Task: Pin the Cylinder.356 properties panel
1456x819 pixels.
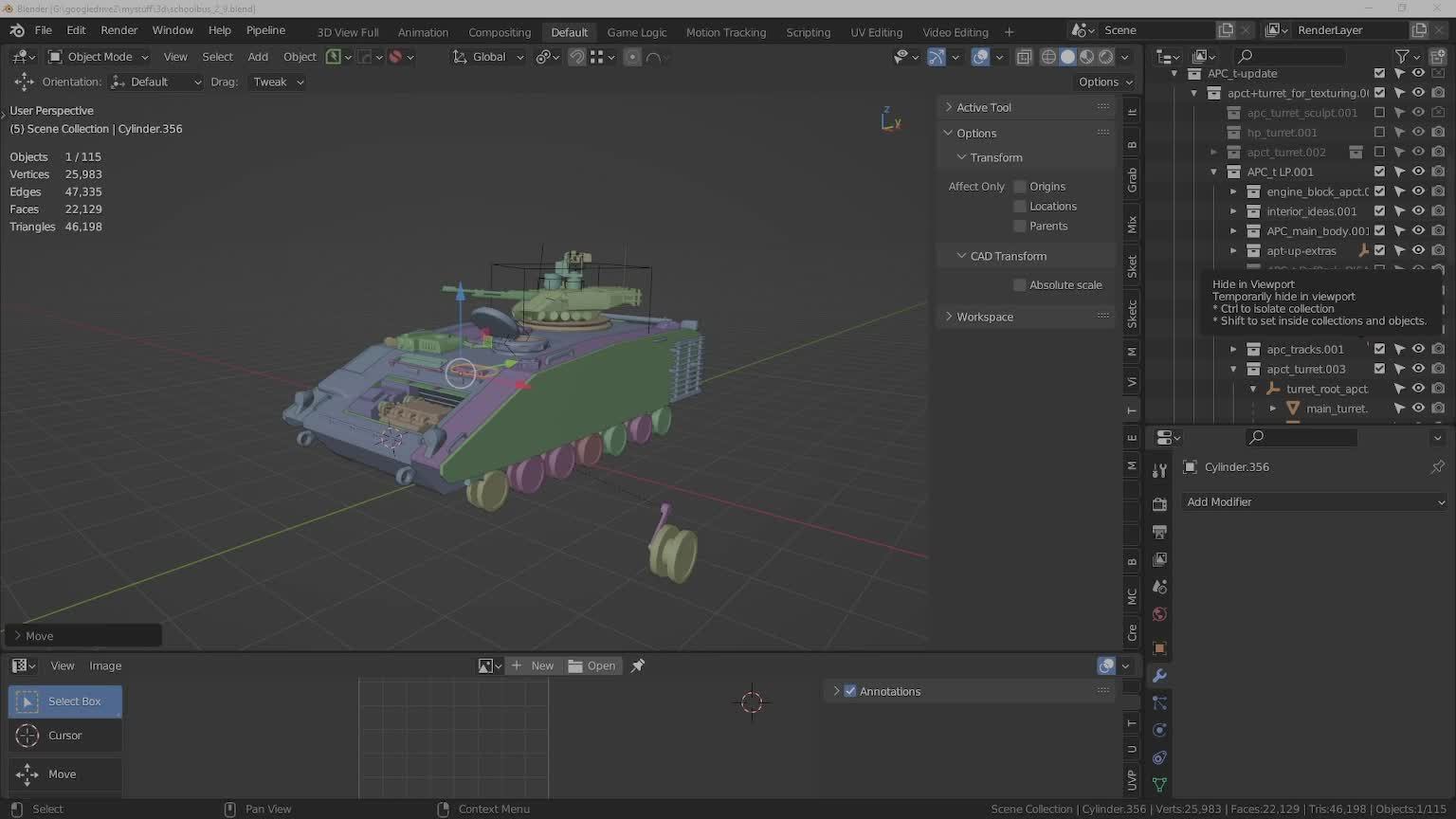Action: pos(1437,467)
